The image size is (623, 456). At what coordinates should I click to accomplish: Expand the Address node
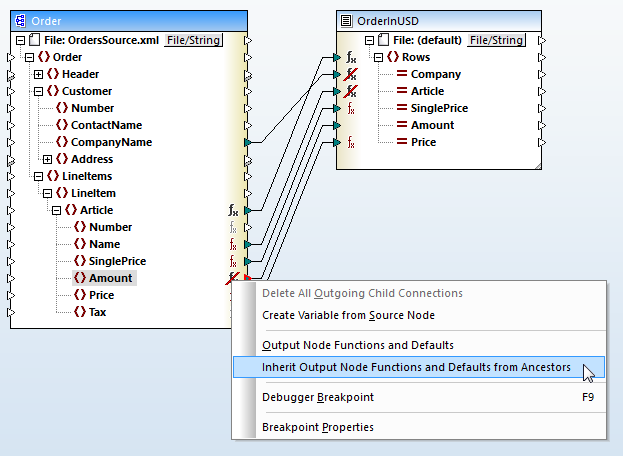coord(47,159)
